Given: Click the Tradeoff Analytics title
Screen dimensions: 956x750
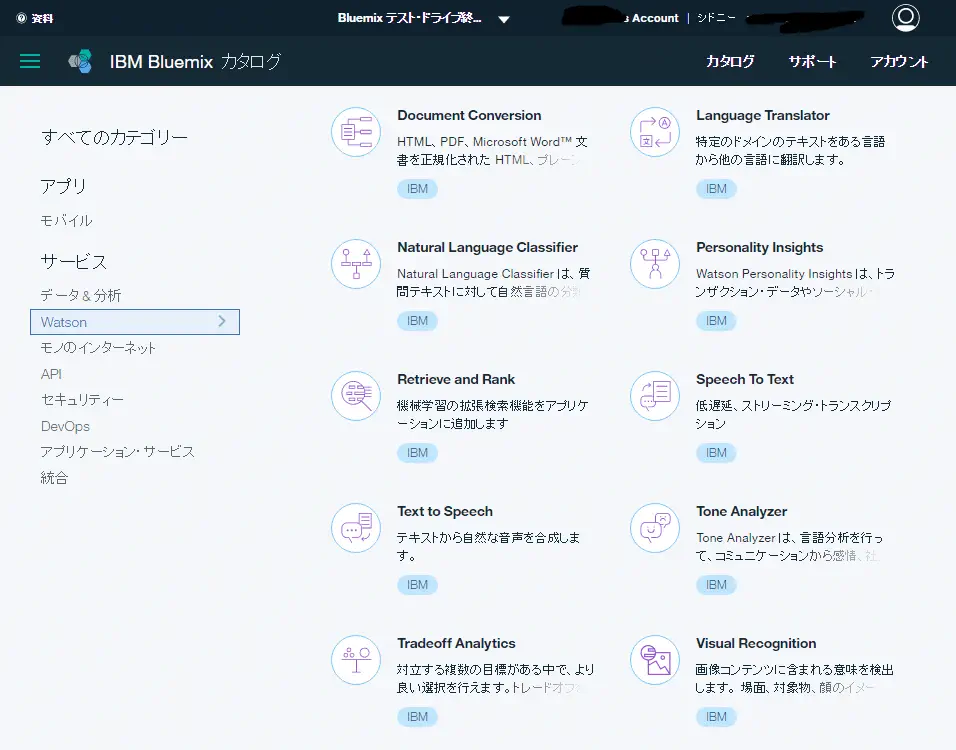Looking at the screenshot, I should pos(456,643).
